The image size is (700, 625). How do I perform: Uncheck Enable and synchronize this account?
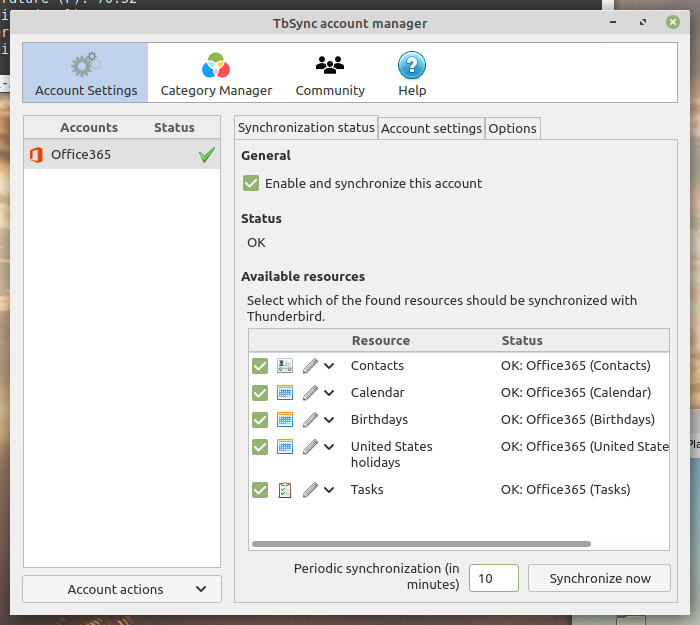pyautogui.click(x=251, y=184)
